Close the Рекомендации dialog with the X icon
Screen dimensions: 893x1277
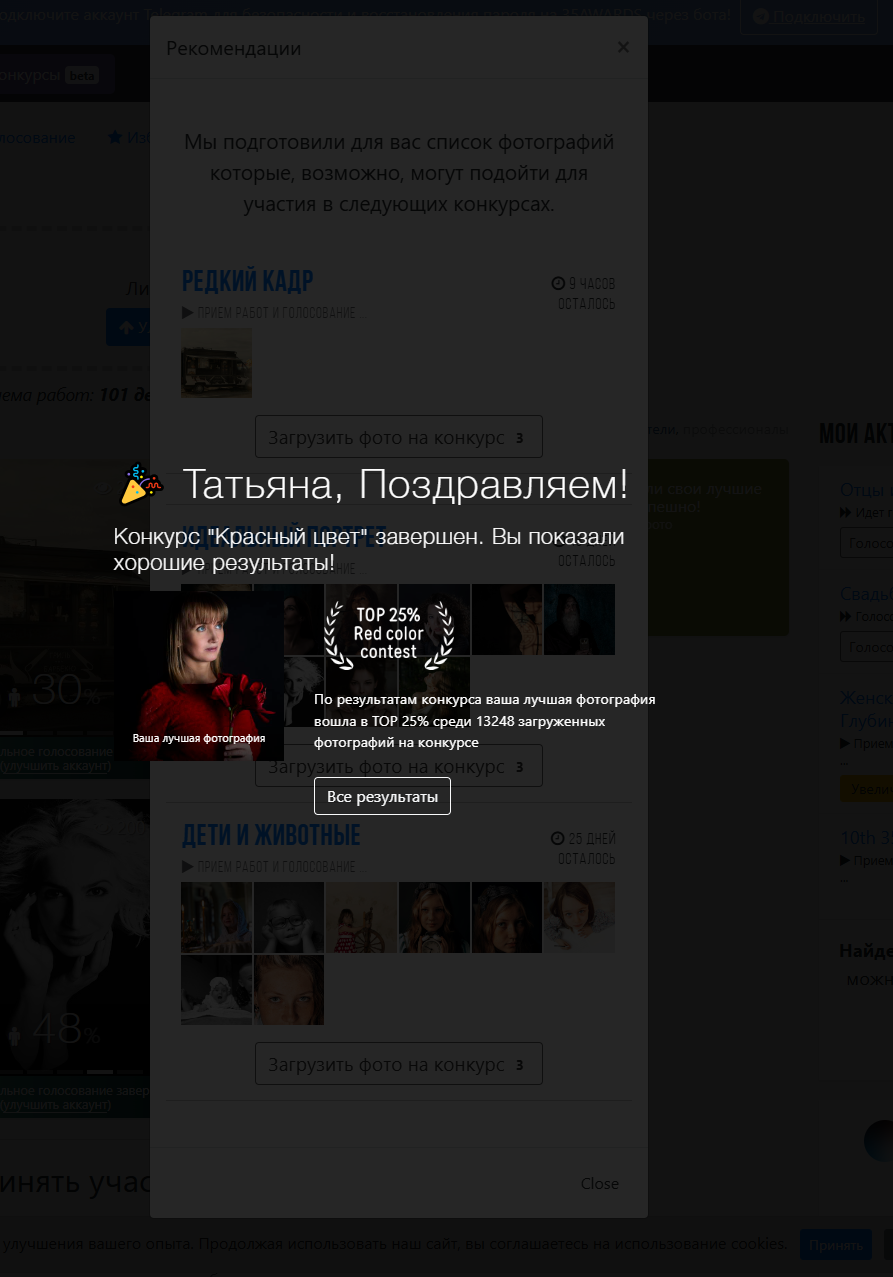[x=623, y=47]
